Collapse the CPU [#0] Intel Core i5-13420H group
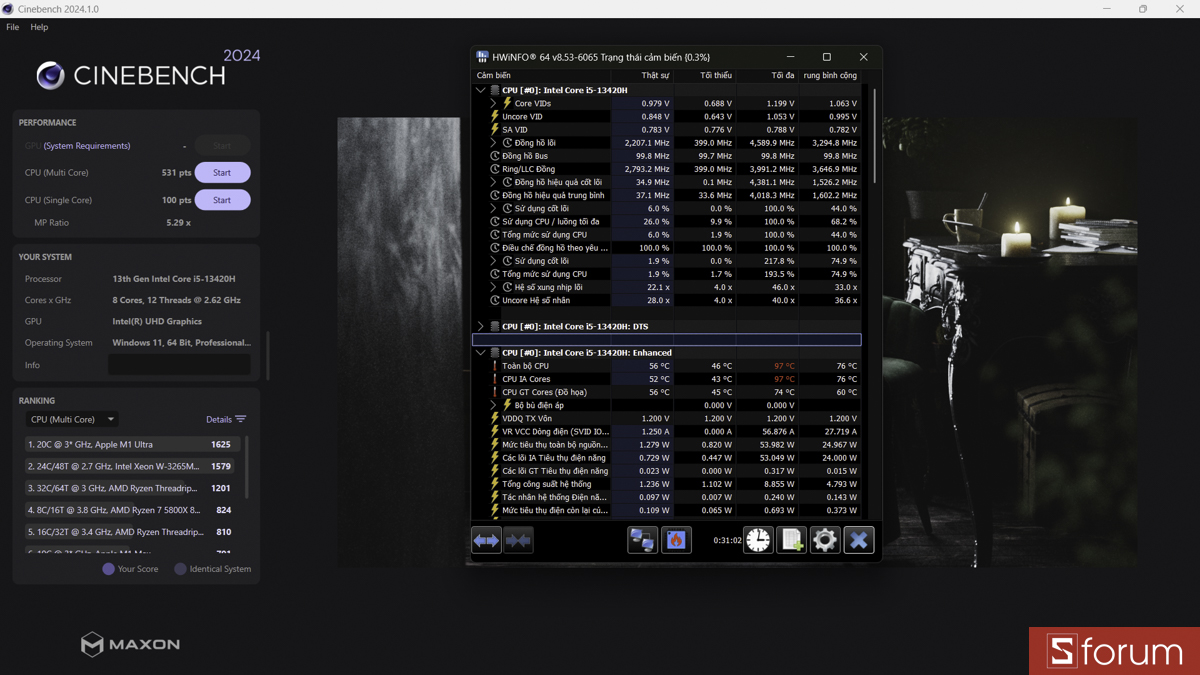The image size is (1200, 675). tap(481, 90)
